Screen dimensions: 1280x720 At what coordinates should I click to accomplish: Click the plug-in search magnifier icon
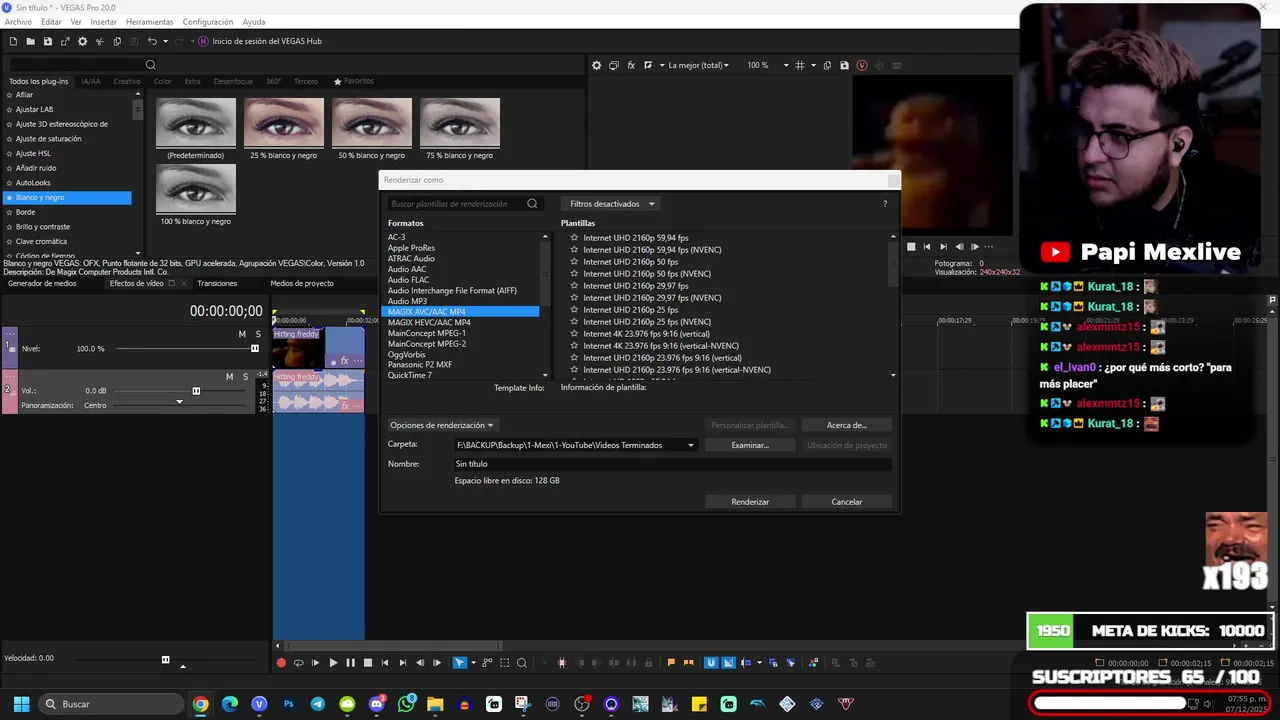[x=150, y=65]
